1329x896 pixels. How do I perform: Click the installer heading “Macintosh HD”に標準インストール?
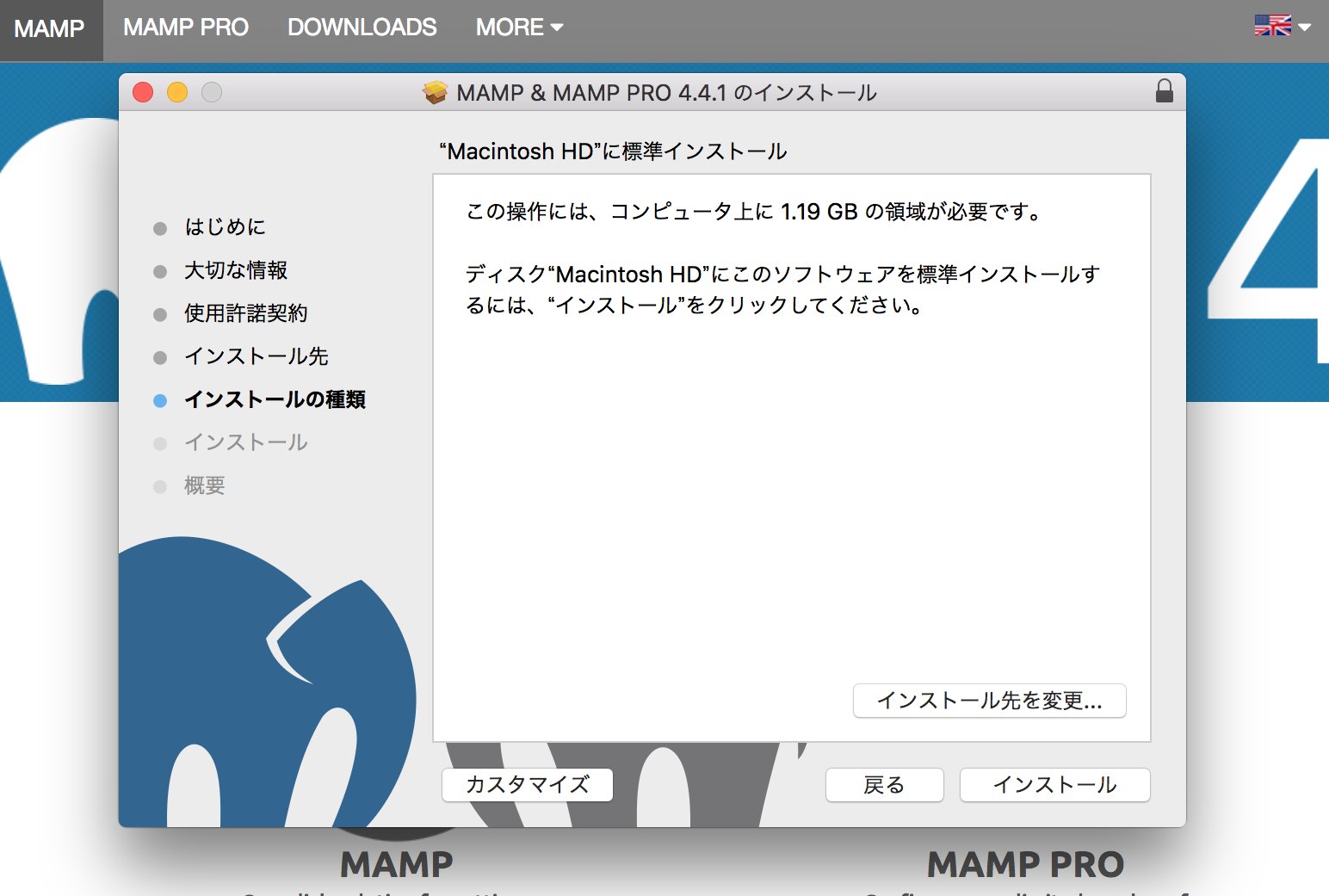click(x=613, y=151)
